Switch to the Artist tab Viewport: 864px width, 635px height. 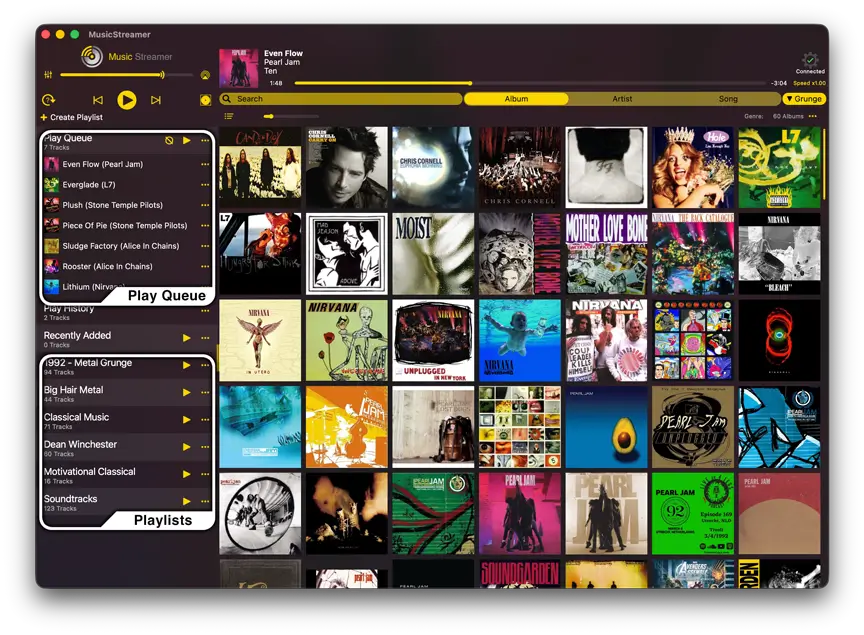pyautogui.click(x=621, y=99)
